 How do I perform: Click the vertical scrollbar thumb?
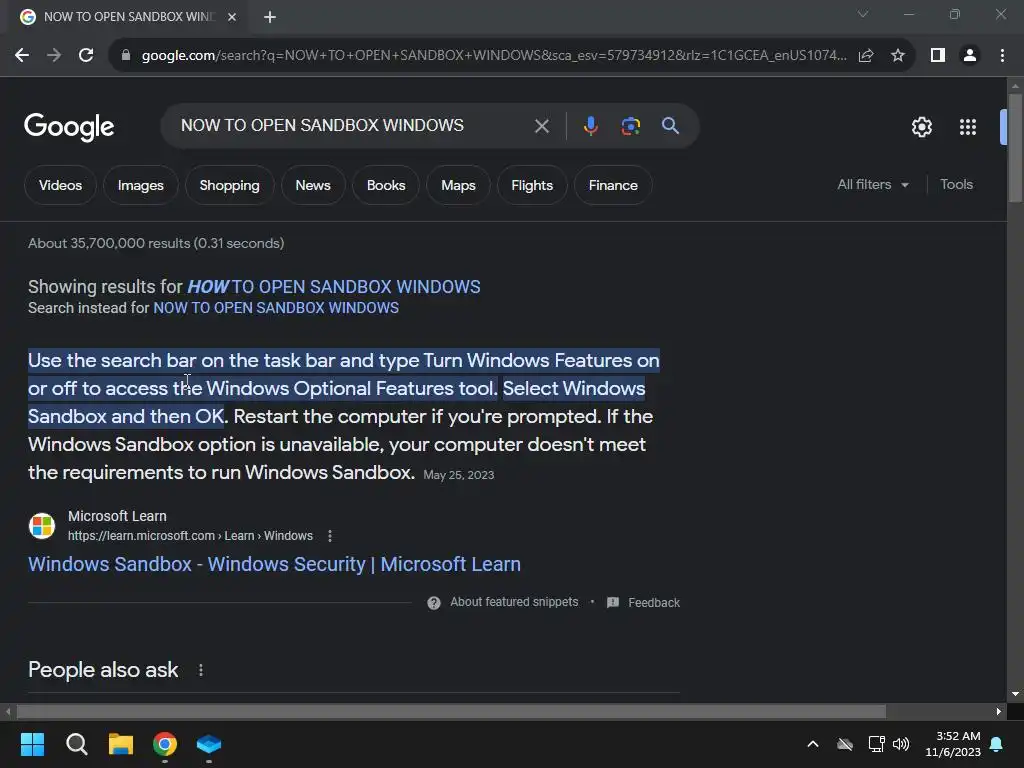(x=1015, y=149)
